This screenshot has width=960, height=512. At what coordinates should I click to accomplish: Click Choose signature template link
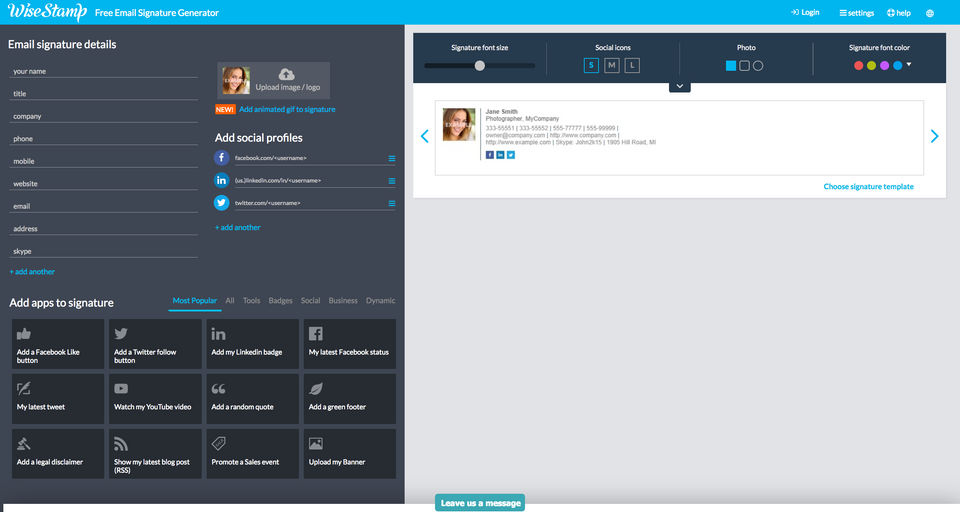pos(868,186)
